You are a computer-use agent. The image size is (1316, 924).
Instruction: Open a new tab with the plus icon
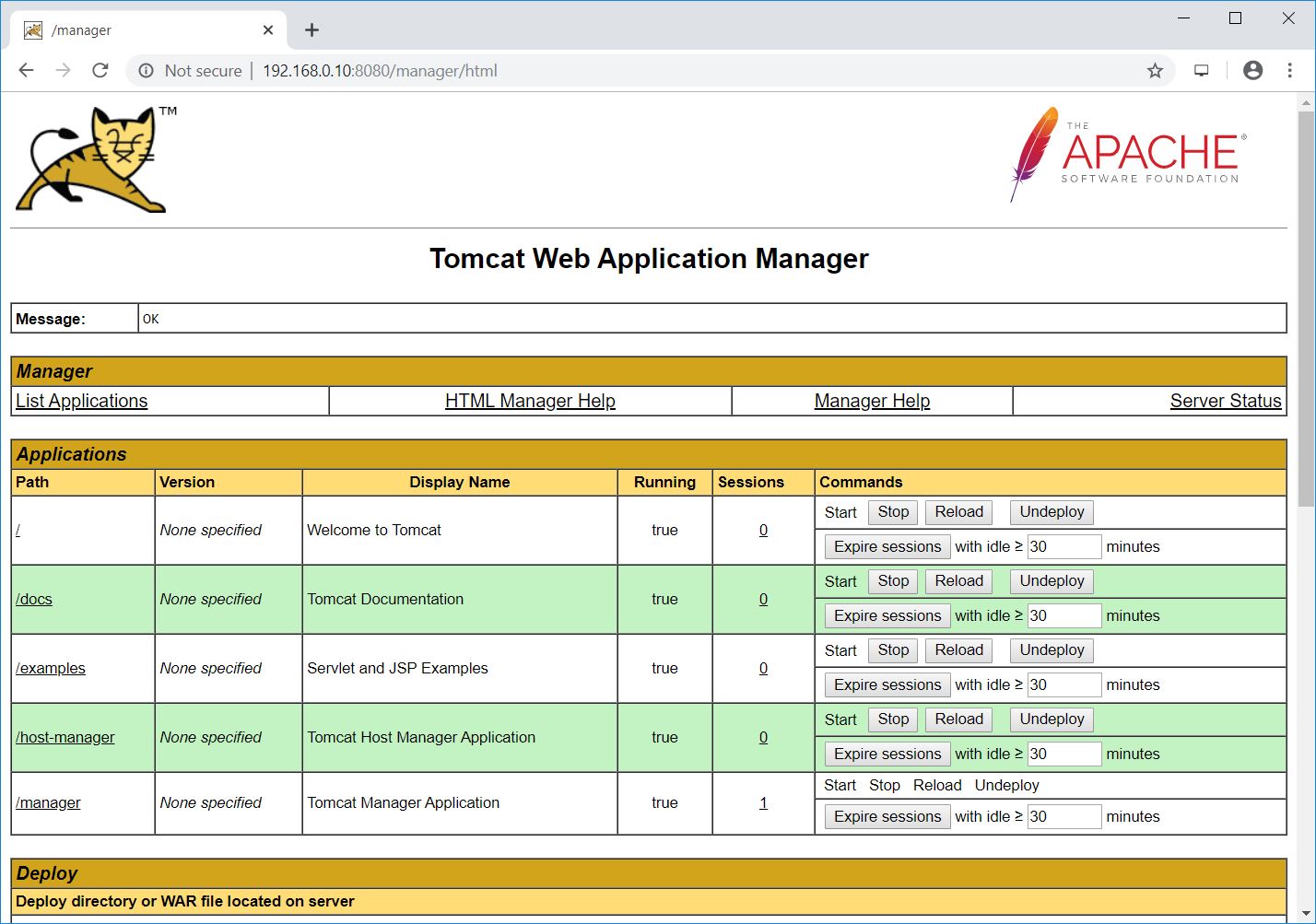[x=311, y=29]
